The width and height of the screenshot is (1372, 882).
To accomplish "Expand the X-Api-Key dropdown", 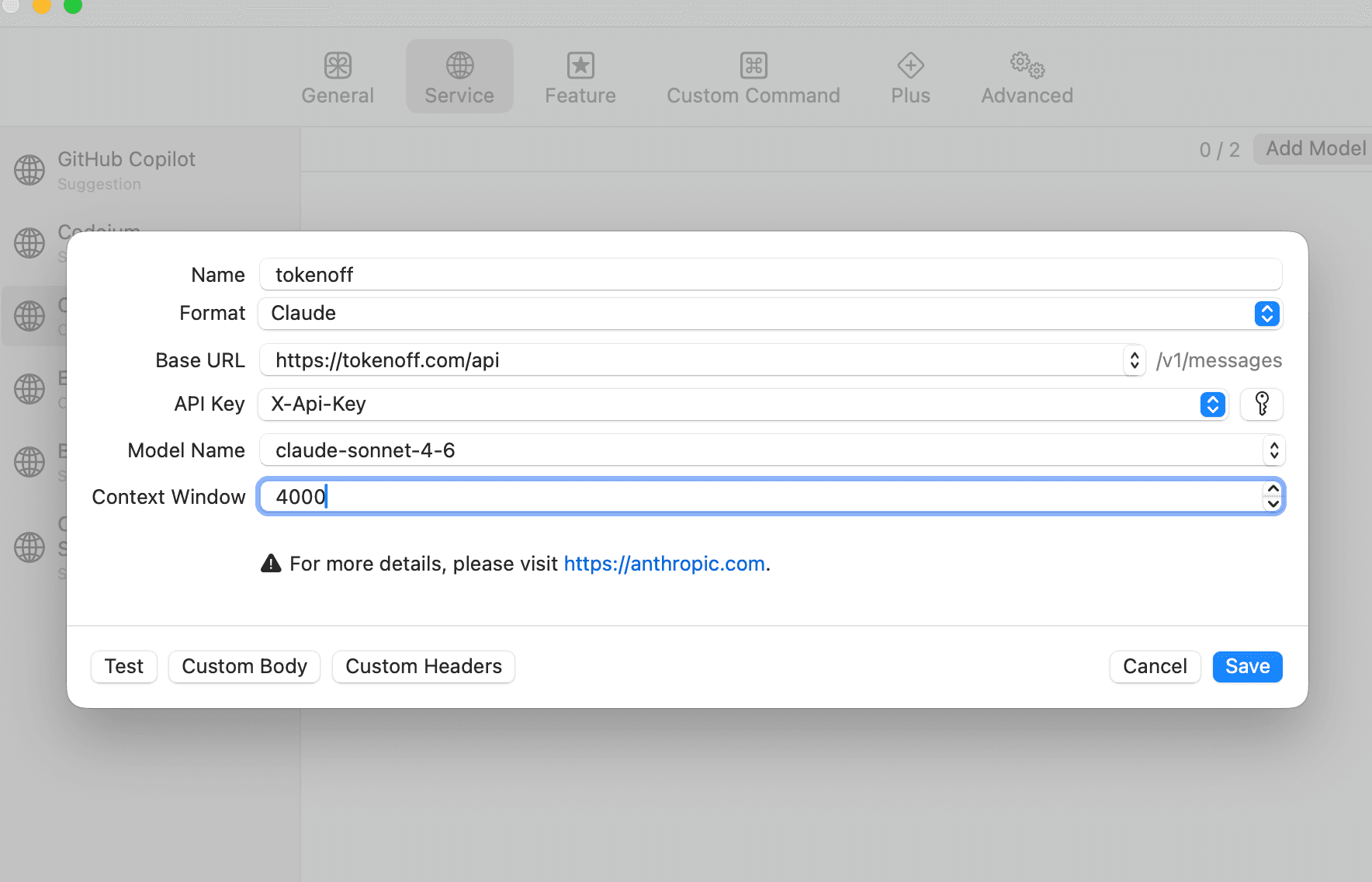I will click(x=1212, y=405).
